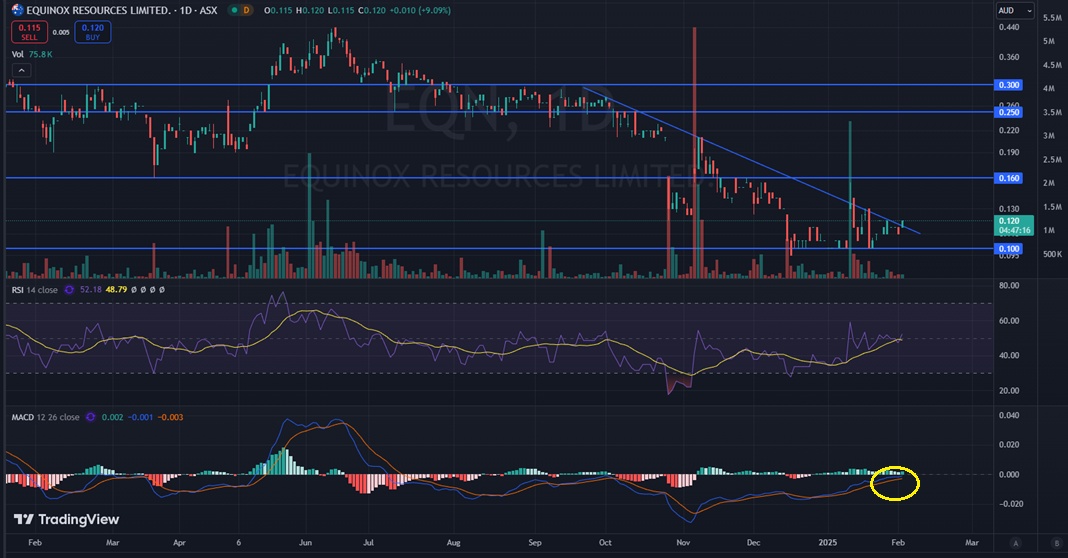Click the 4.5M volume scale label
Screen dimensions: 1068x558
coord(1052,65)
